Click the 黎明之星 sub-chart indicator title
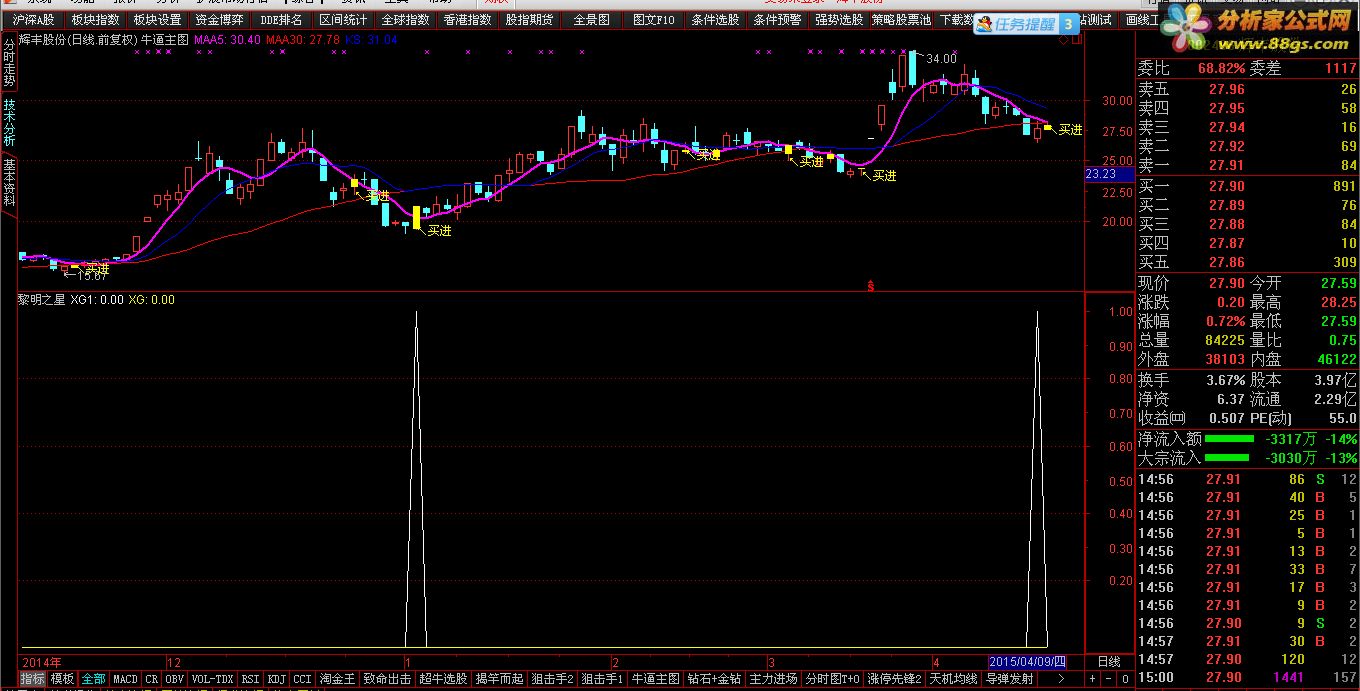The height and width of the screenshot is (691, 1360). click(x=42, y=299)
